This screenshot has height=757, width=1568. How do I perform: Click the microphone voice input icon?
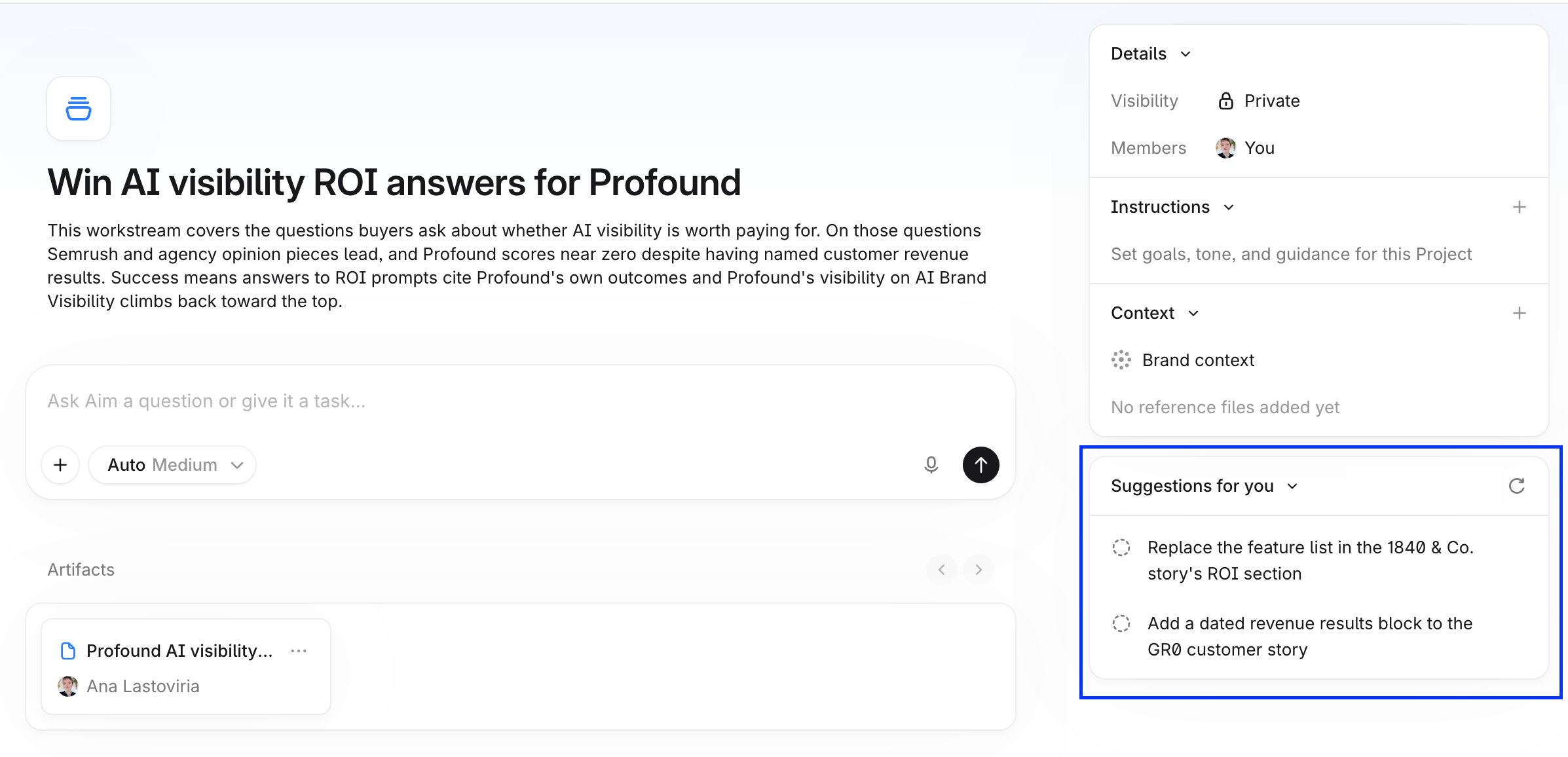click(931, 465)
